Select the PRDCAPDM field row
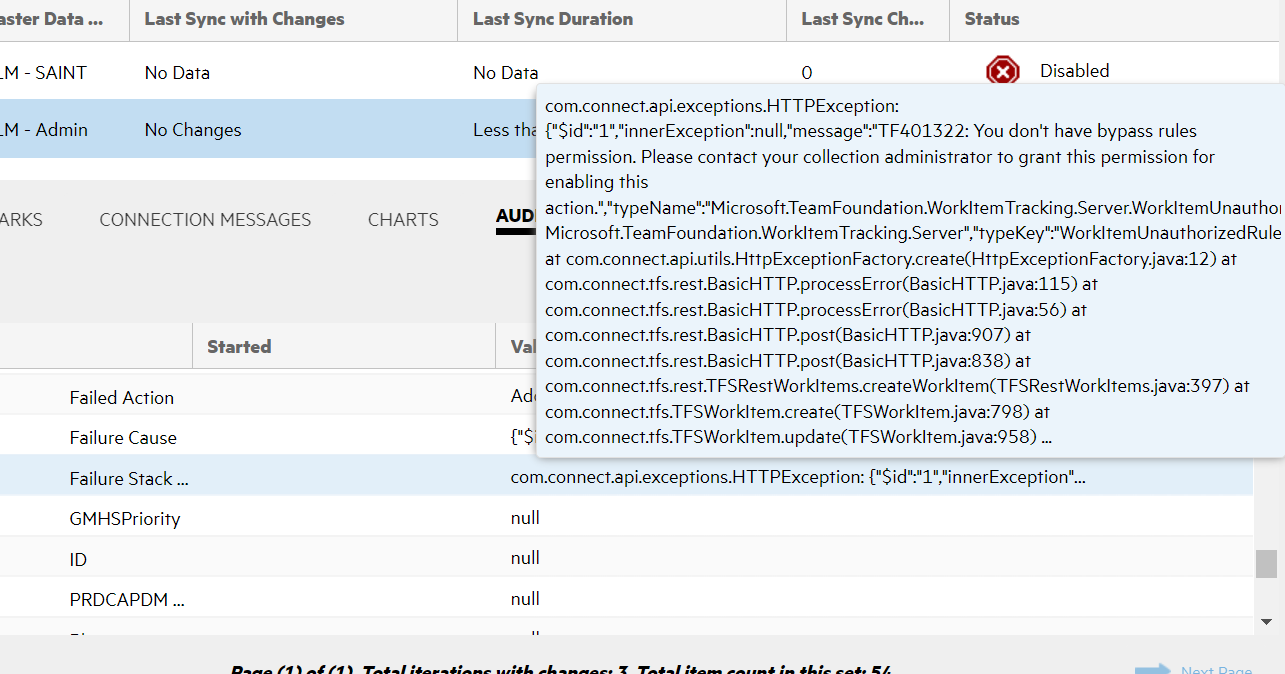Screen dimensions: 1285x674 pos(126,600)
